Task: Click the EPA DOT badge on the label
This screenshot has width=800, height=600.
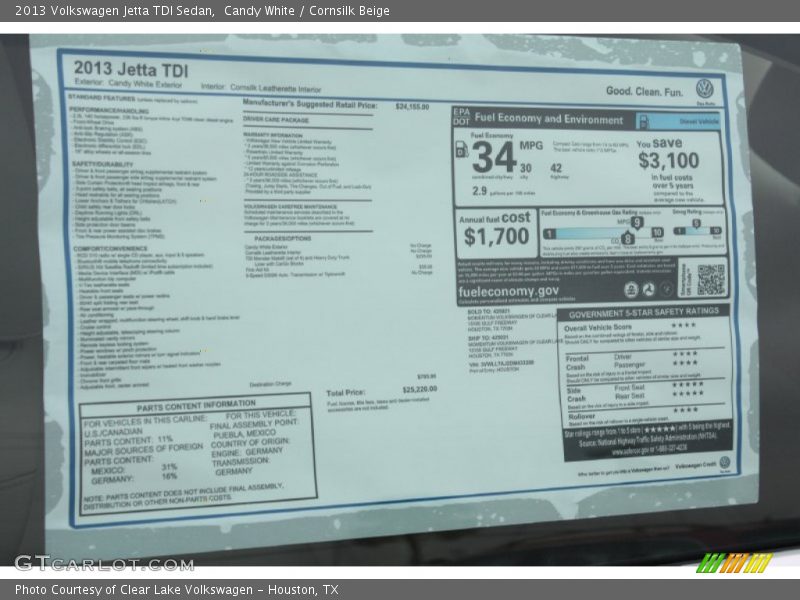Action: coord(461,117)
